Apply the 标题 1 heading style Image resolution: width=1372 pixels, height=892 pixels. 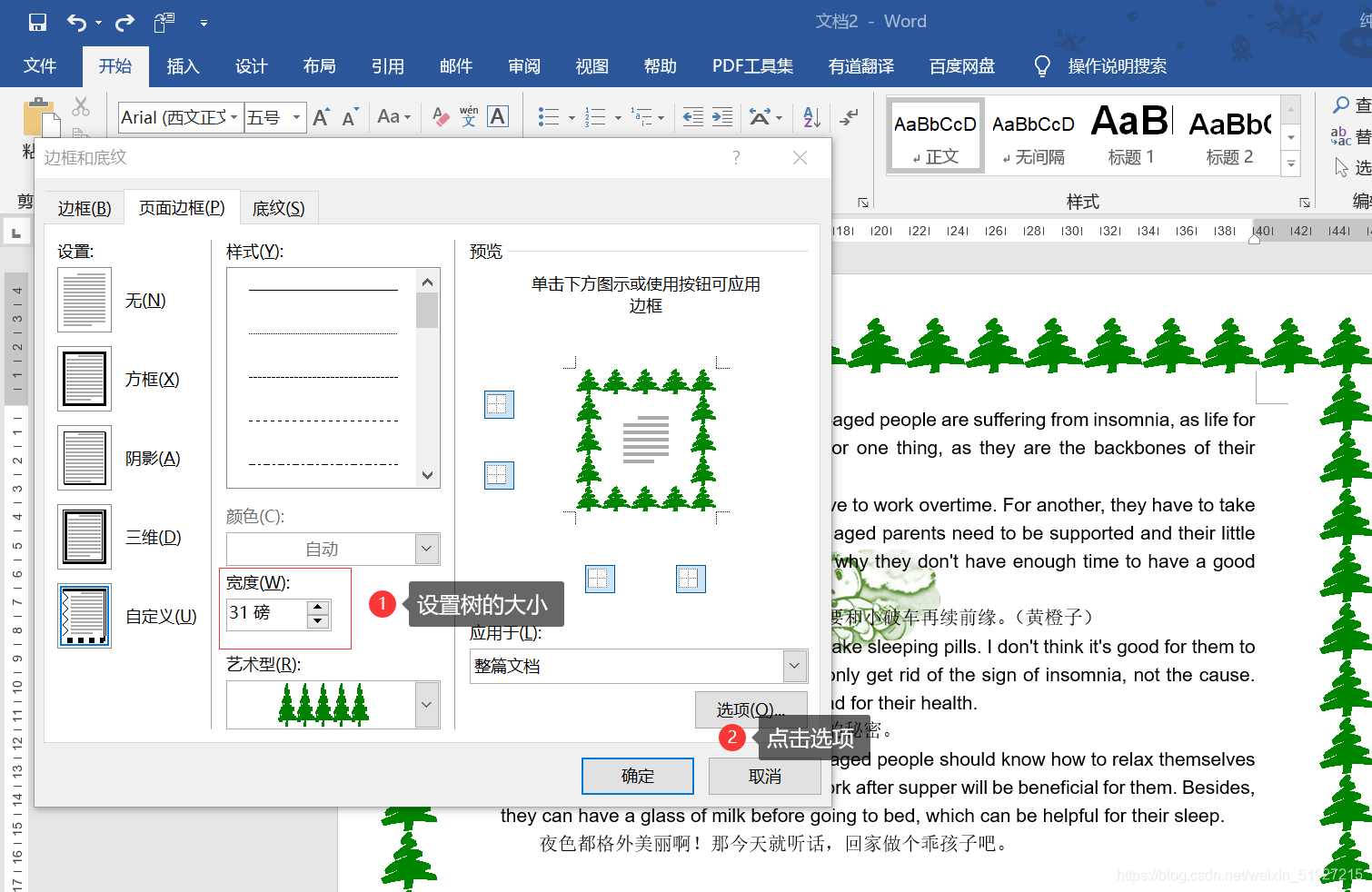pyautogui.click(x=1131, y=135)
